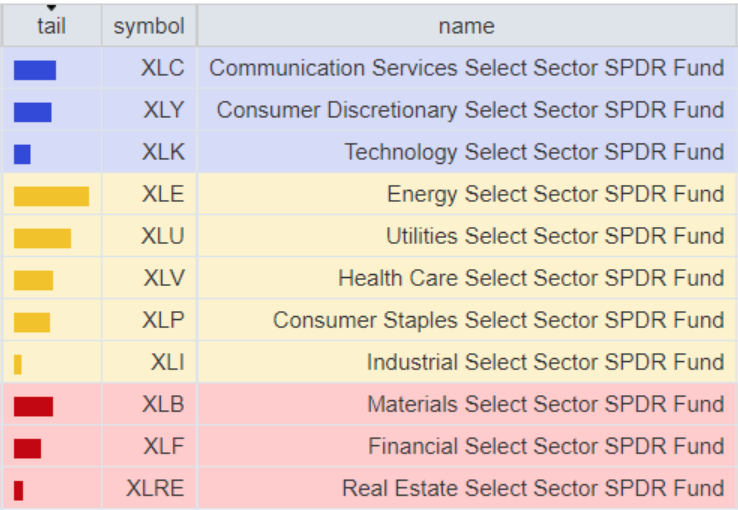This screenshot has width=738, height=510.
Task: Click the tiny red tail bar for XLRE
Action: pos(18,489)
